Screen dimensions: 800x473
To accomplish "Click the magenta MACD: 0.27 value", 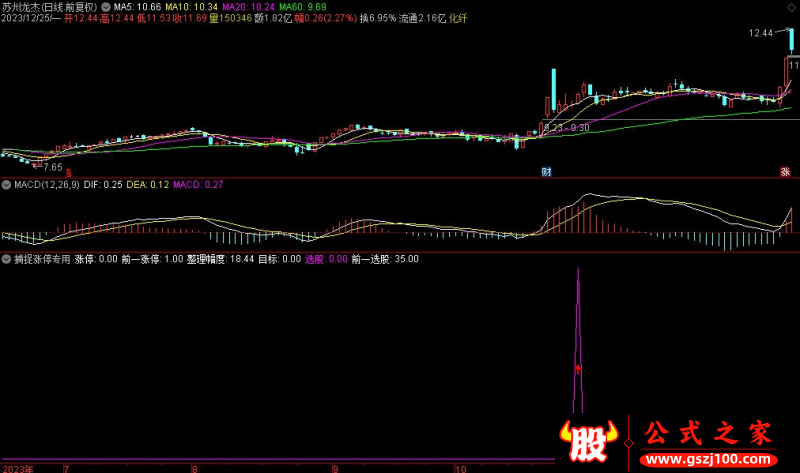I will (x=198, y=185).
